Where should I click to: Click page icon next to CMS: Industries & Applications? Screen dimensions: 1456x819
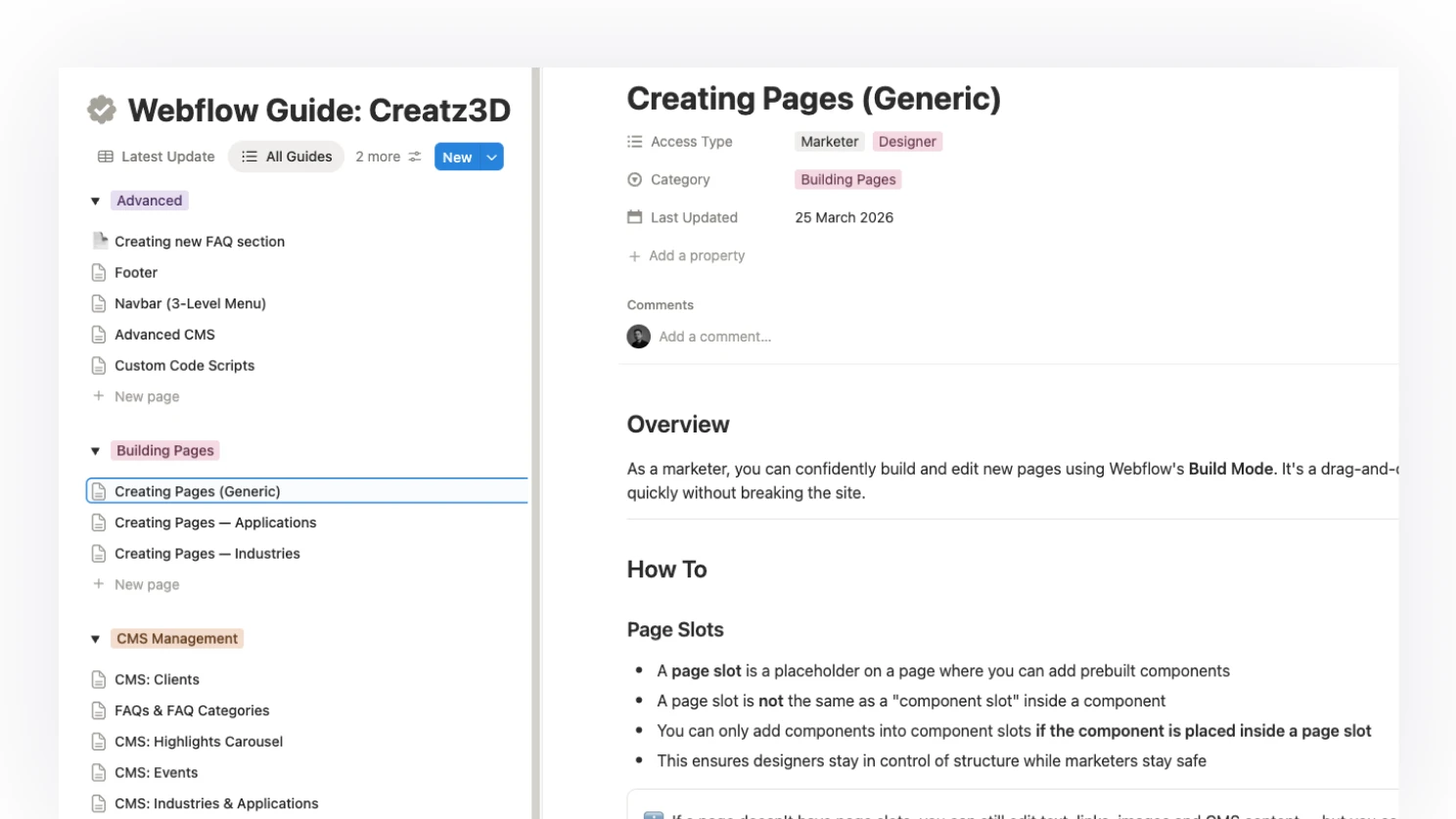(x=99, y=804)
